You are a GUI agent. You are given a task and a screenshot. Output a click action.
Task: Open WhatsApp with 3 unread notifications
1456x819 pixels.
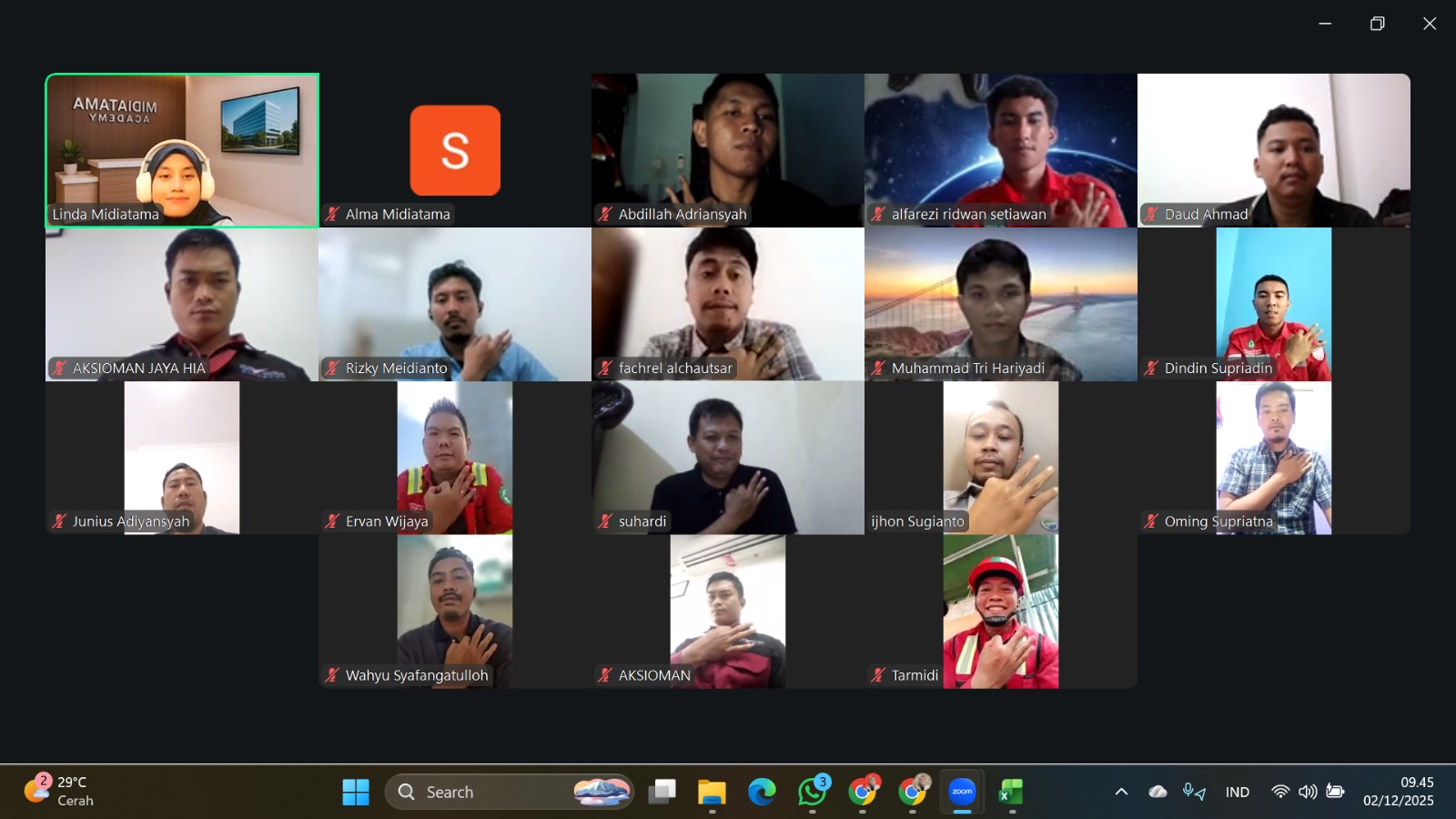click(x=812, y=792)
